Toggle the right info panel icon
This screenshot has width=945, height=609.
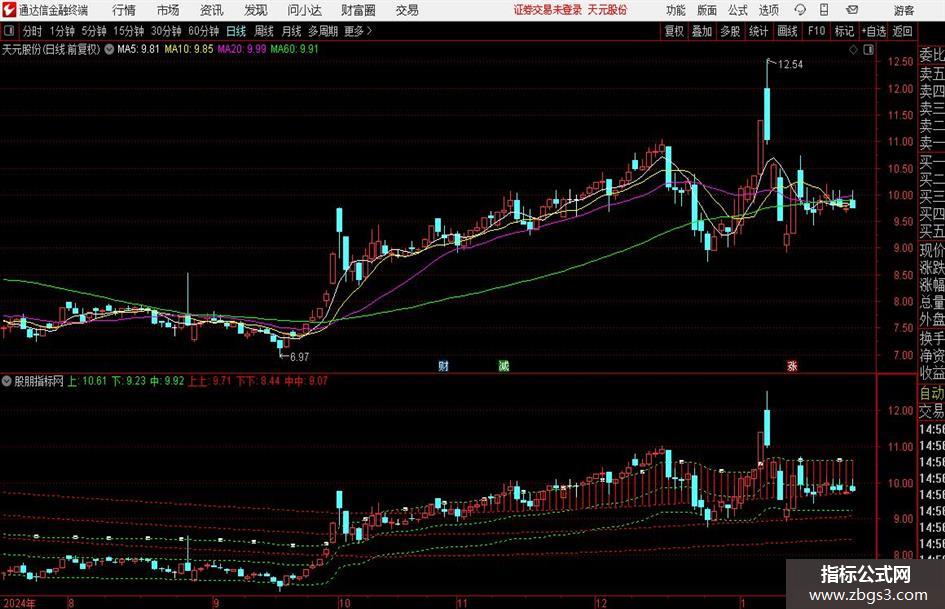[x=868, y=50]
